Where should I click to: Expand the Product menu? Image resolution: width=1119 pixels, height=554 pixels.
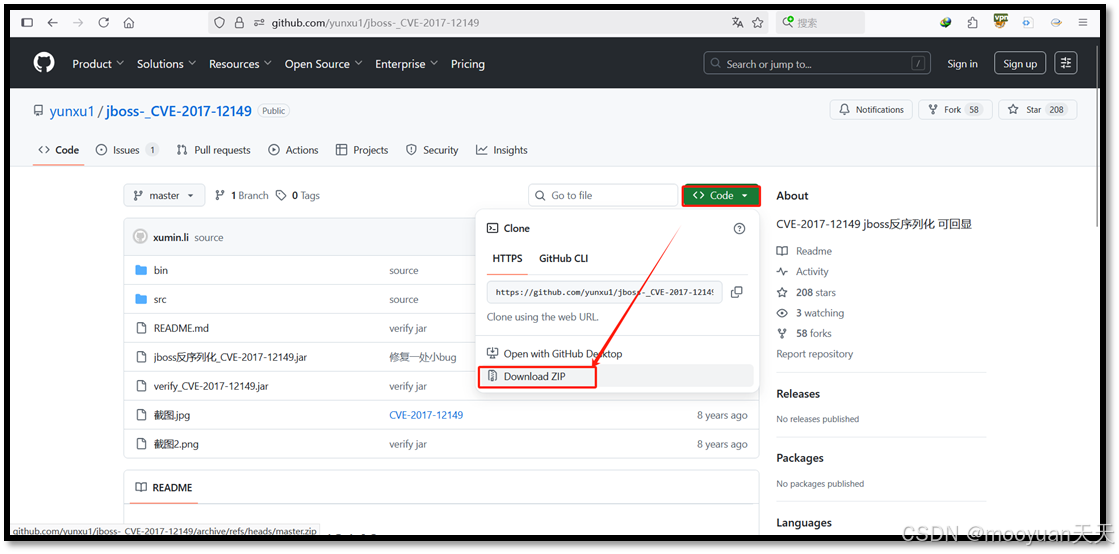click(98, 64)
